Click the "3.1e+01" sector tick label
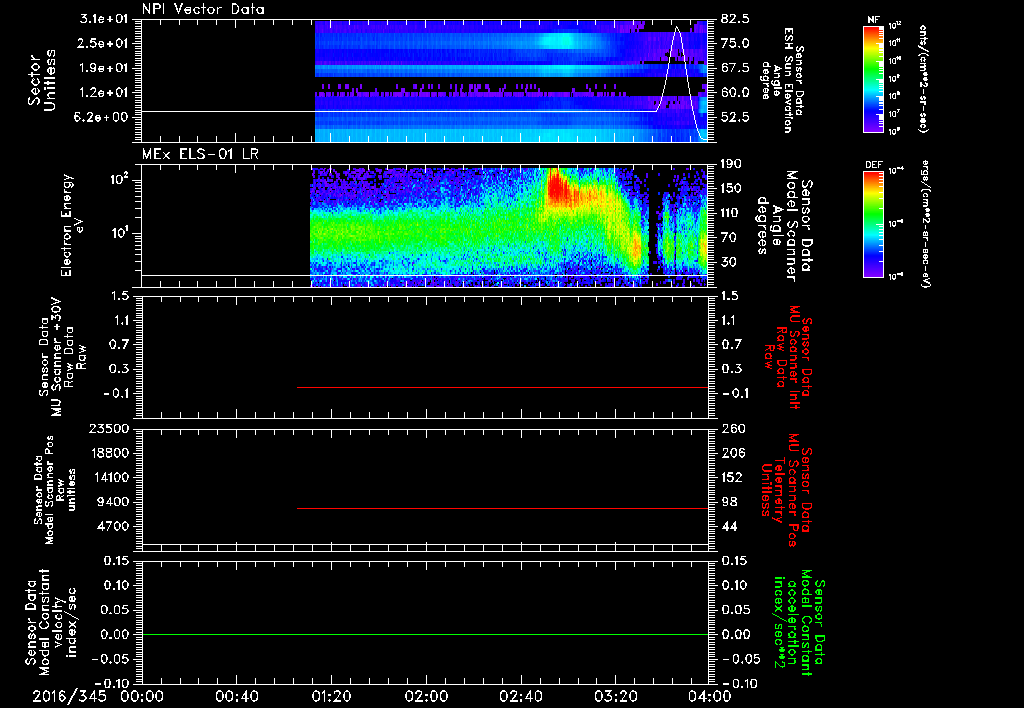Viewport: 1024px width, 708px height. point(104,19)
